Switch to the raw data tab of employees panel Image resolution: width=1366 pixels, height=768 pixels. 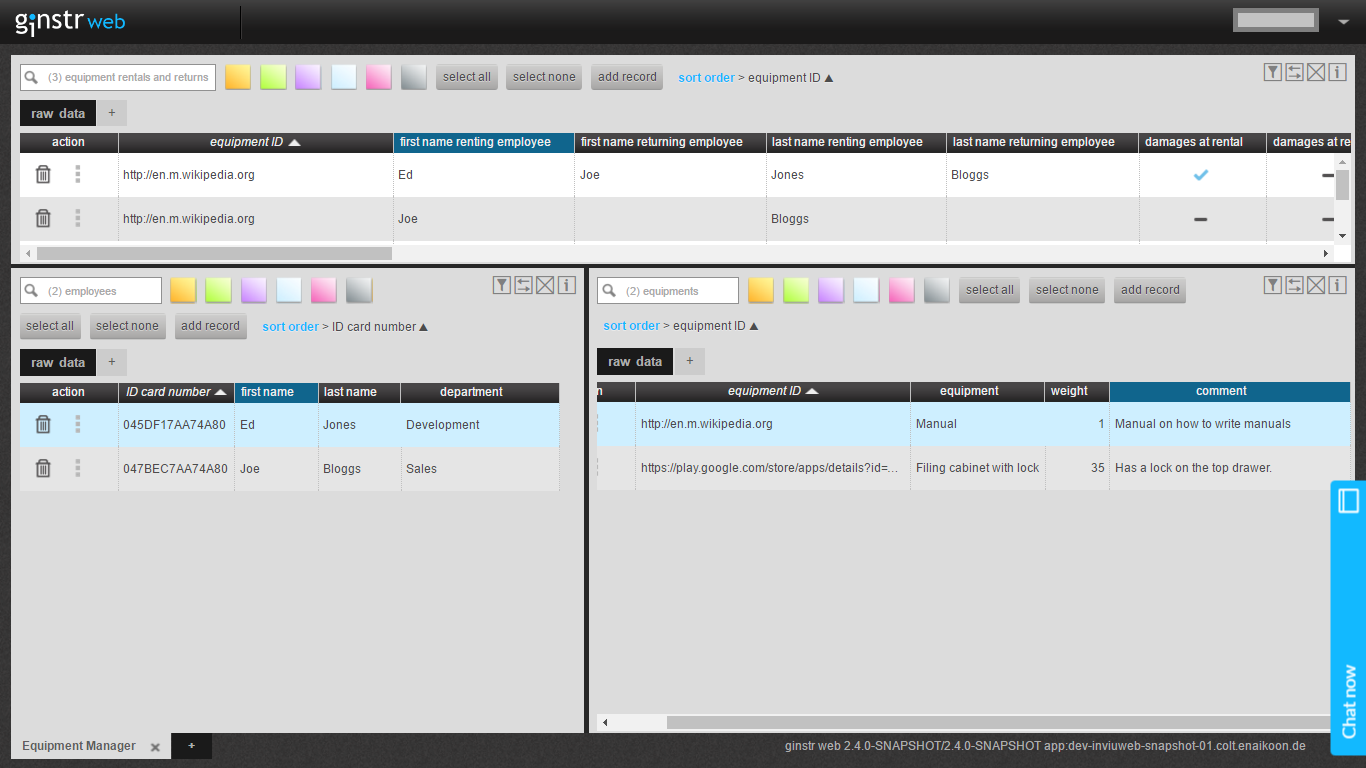point(57,362)
